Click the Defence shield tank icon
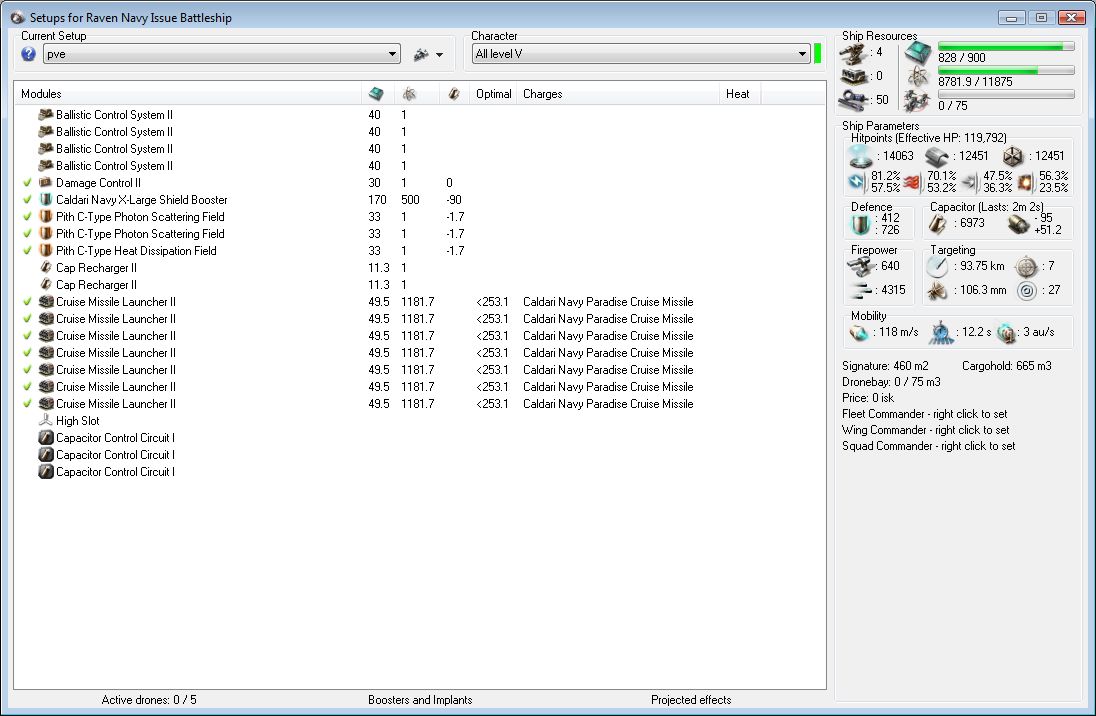 click(860, 224)
